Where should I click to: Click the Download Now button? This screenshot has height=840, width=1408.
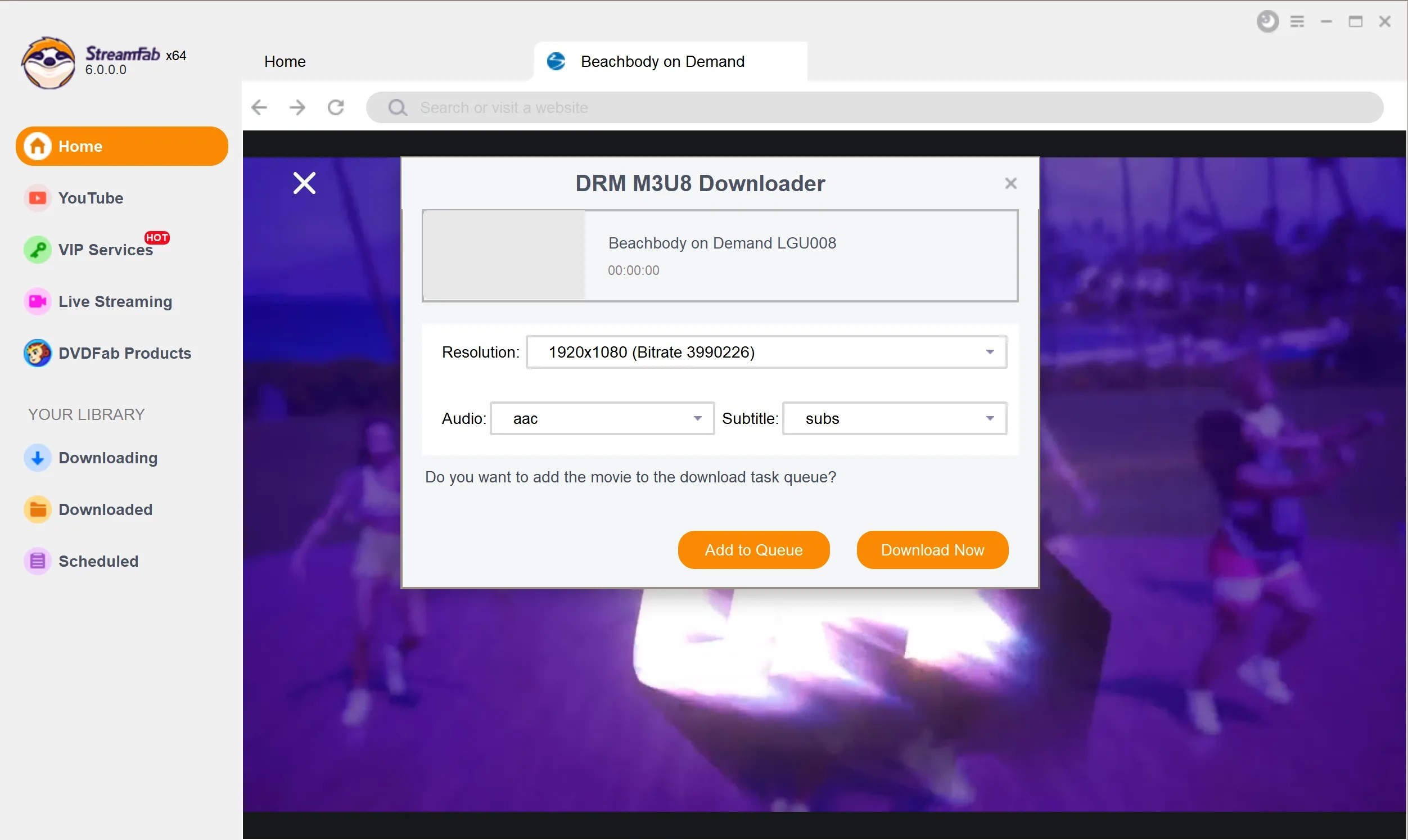pos(932,550)
